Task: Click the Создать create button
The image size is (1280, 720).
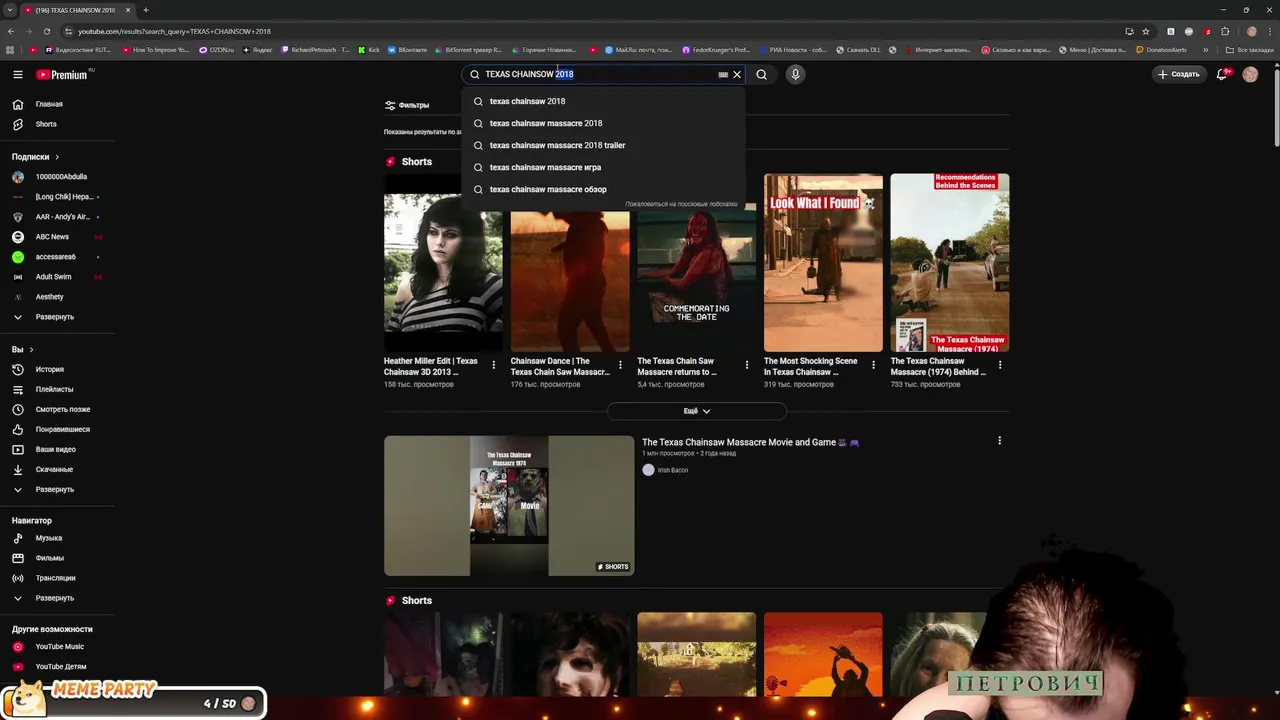Action: point(1178,74)
